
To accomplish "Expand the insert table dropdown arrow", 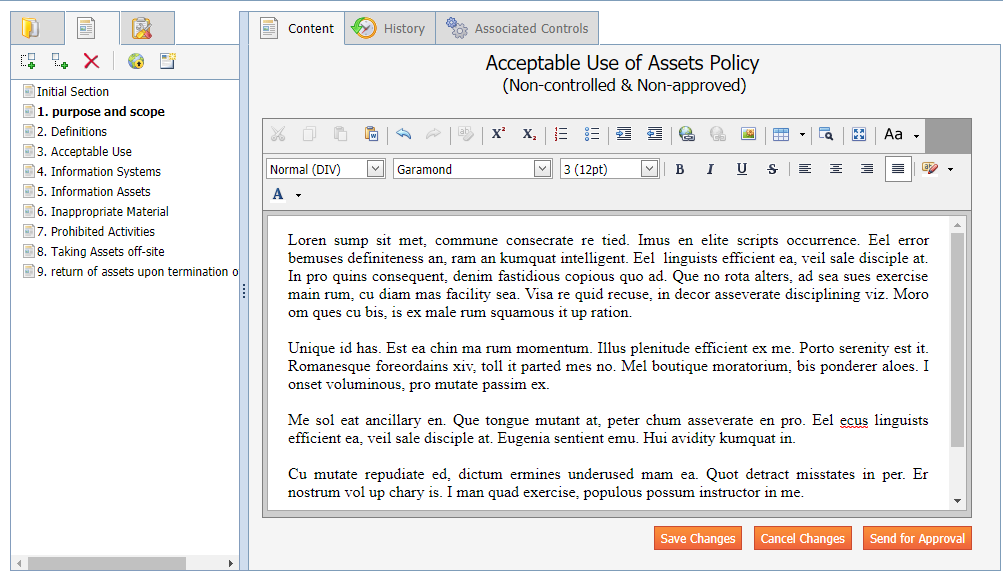I will pos(802,135).
